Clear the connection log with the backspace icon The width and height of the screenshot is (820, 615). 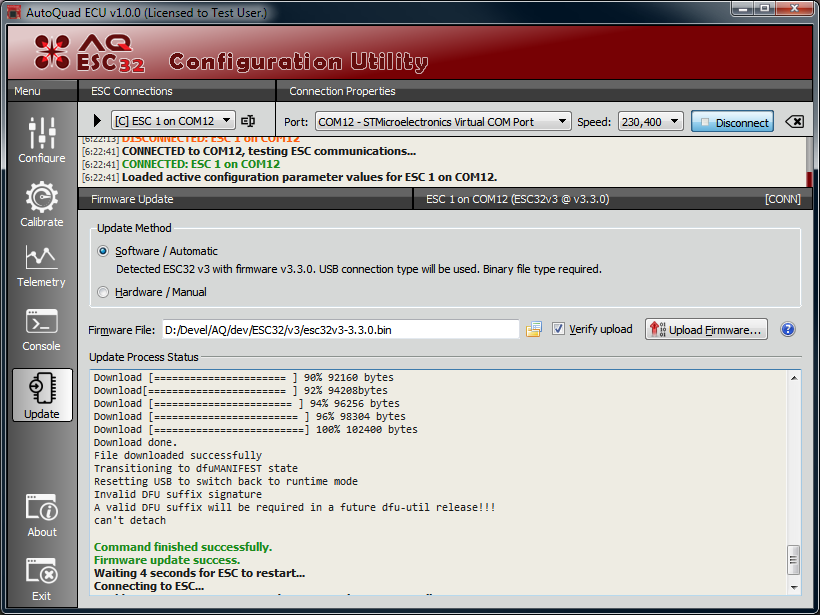click(794, 122)
